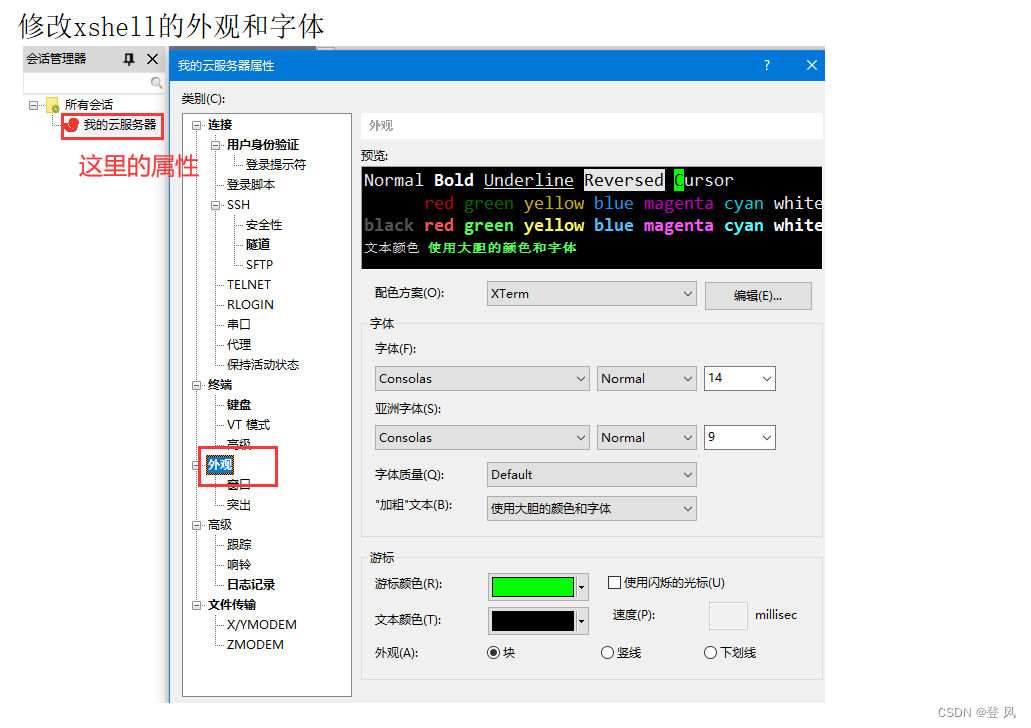Select VT 模式 under 终端
Image resolution: width=1031 pixels, height=728 pixels.
tap(249, 425)
